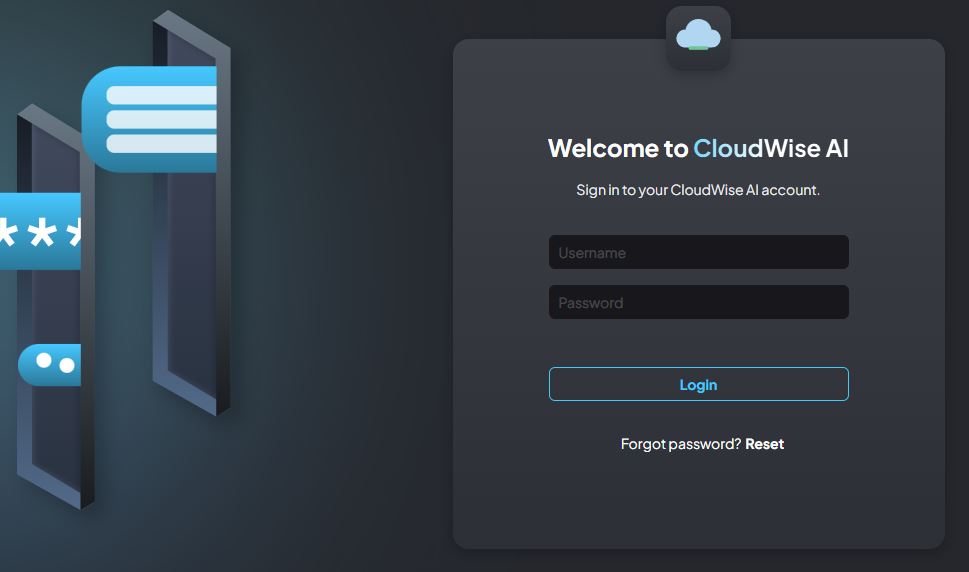Select 'Sign in to your CloudWise AI account.' text
Image resolution: width=969 pixels, height=572 pixels.
pyautogui.click(x=698, y=190)
